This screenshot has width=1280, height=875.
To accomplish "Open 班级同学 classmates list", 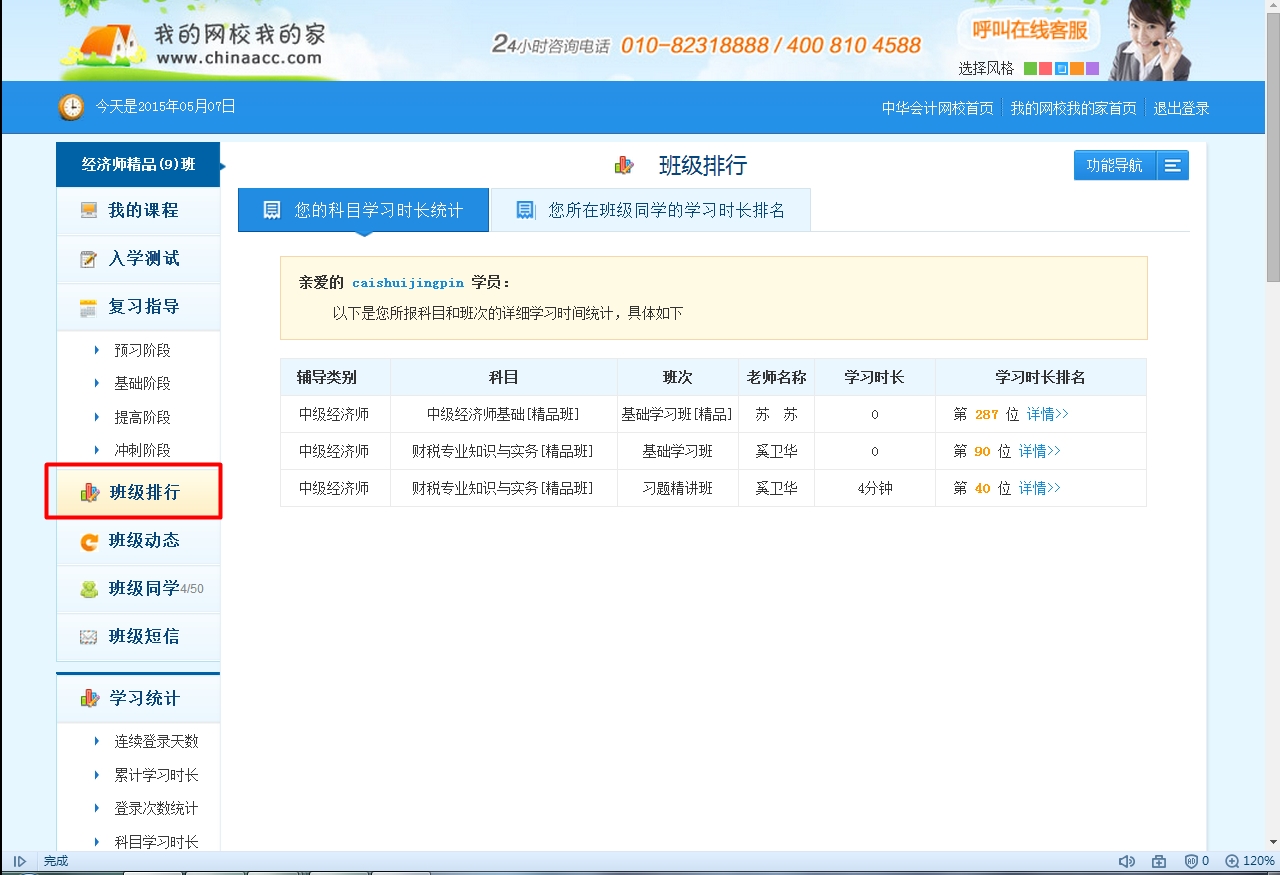I will point(143,589).
